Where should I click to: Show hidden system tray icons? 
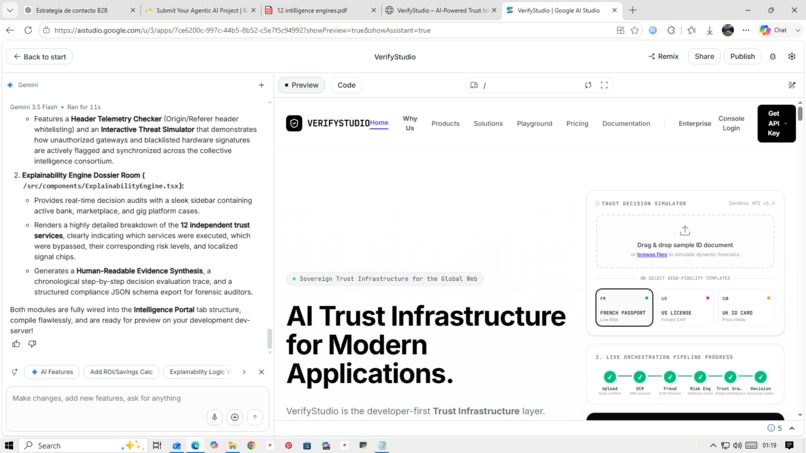713,445
